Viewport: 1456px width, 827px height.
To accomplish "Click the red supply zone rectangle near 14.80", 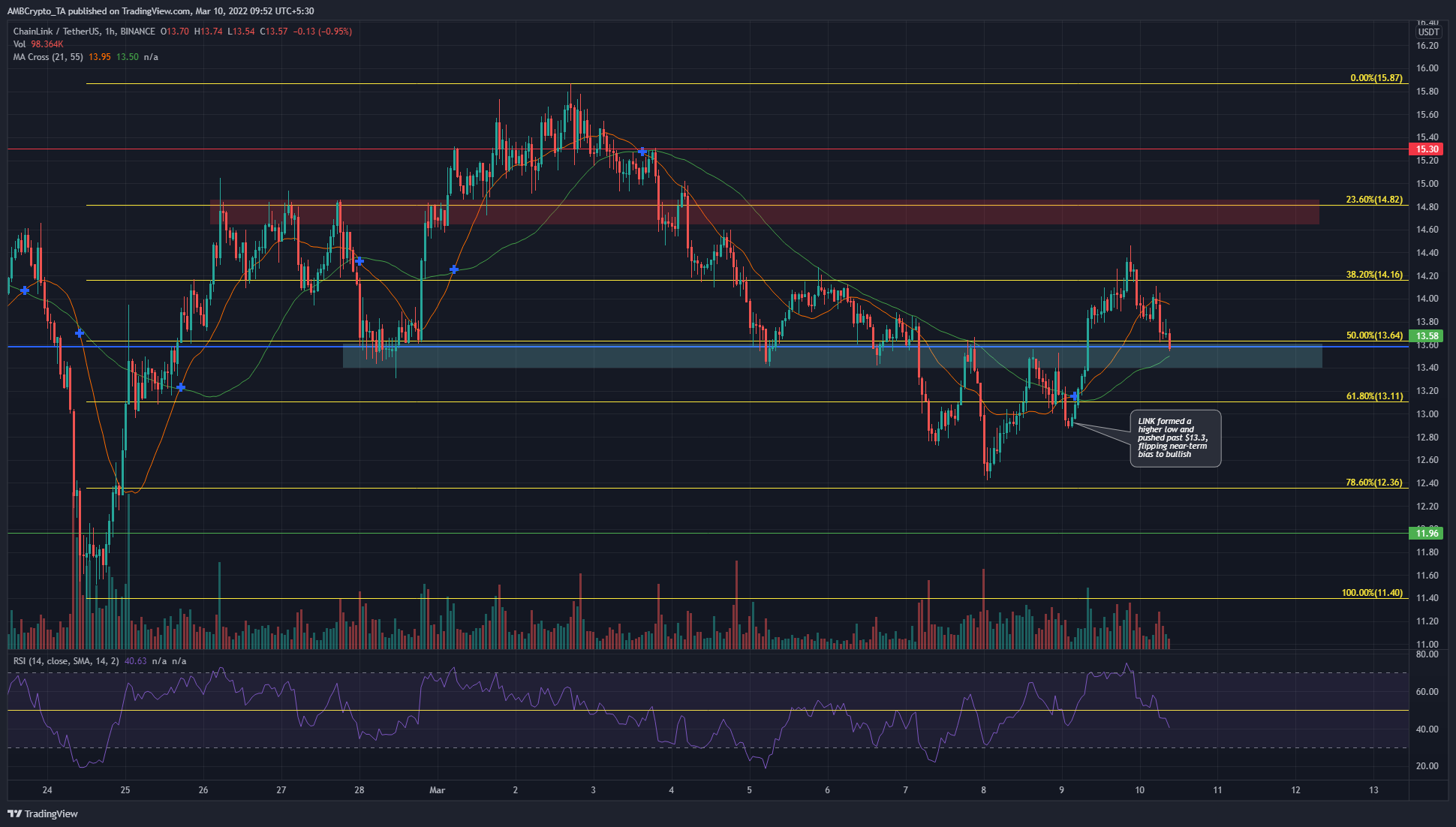I will (x=764, y=212).
